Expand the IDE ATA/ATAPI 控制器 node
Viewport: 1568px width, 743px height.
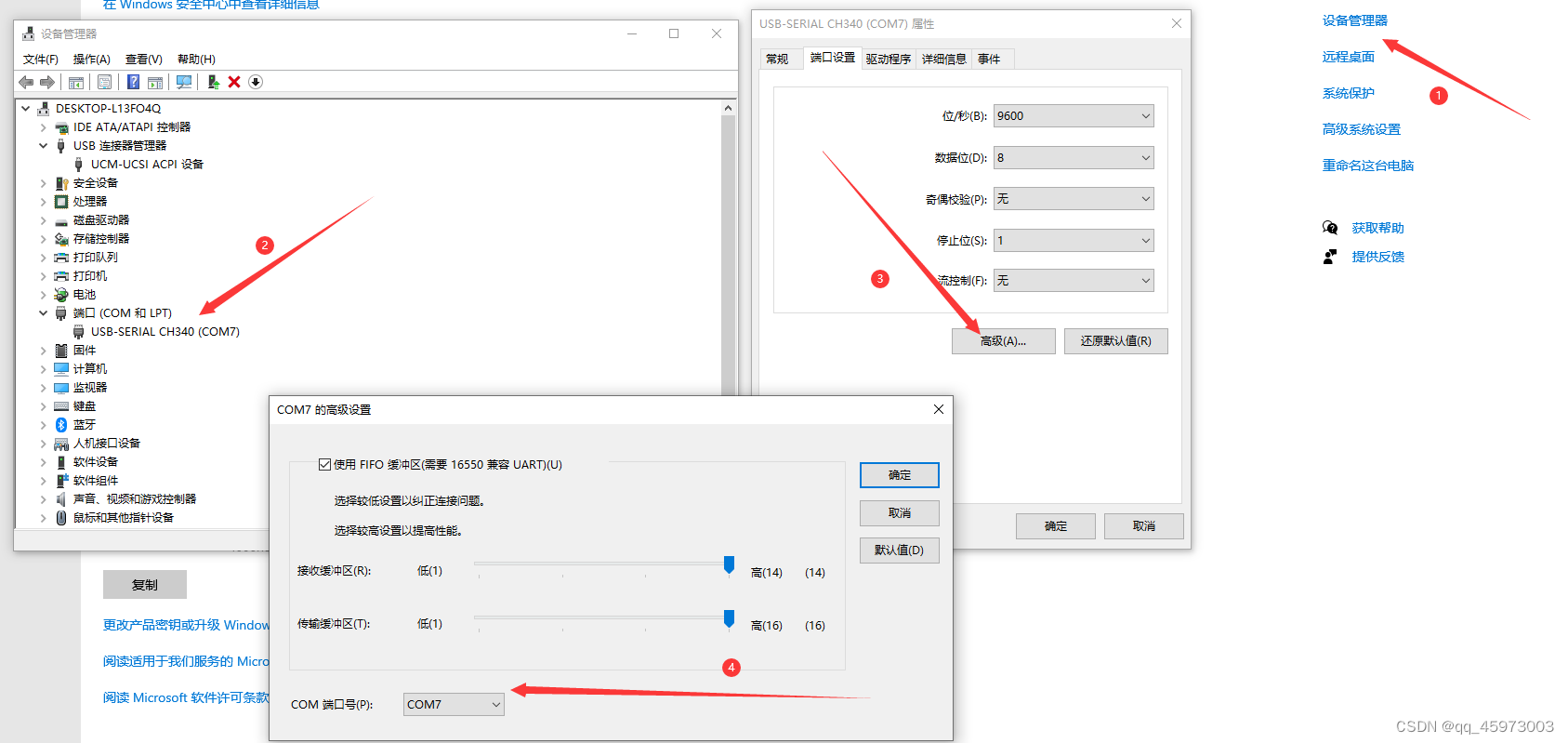pos(43,127)
